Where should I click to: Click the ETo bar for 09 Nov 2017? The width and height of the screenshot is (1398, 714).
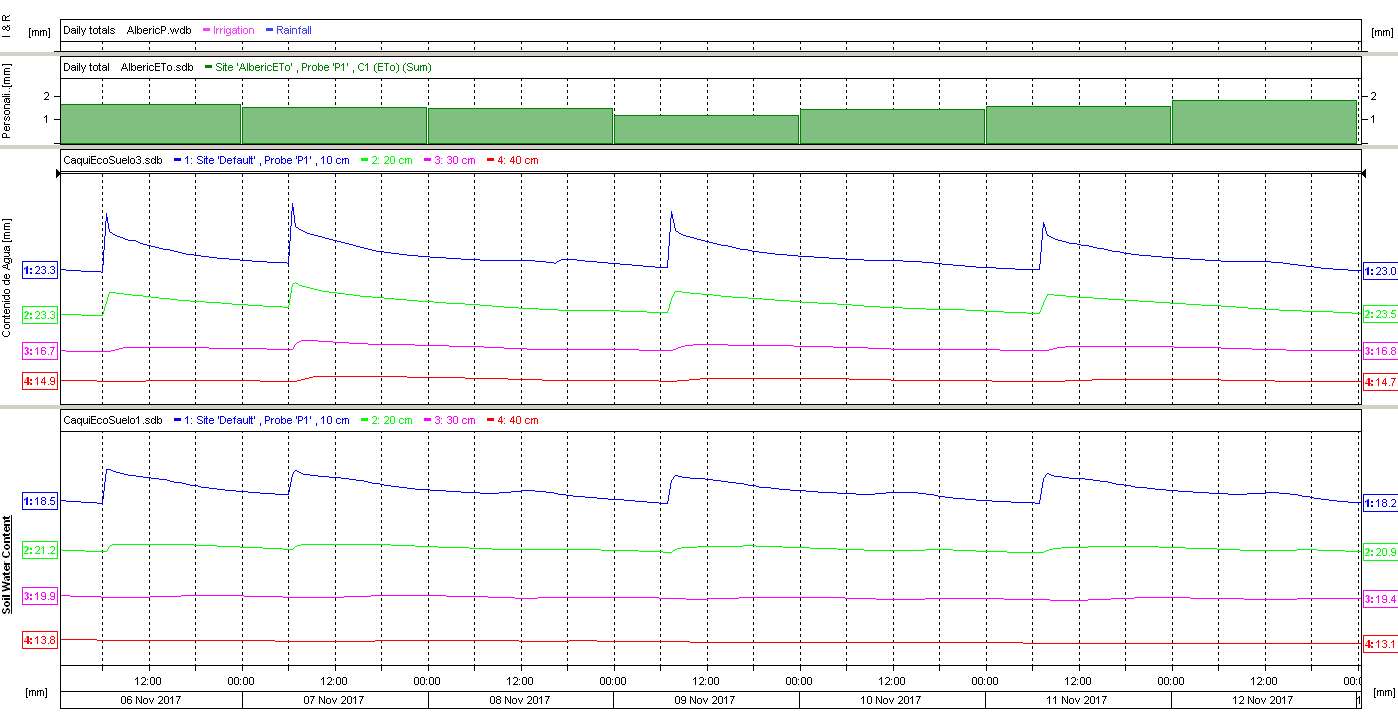706,130
